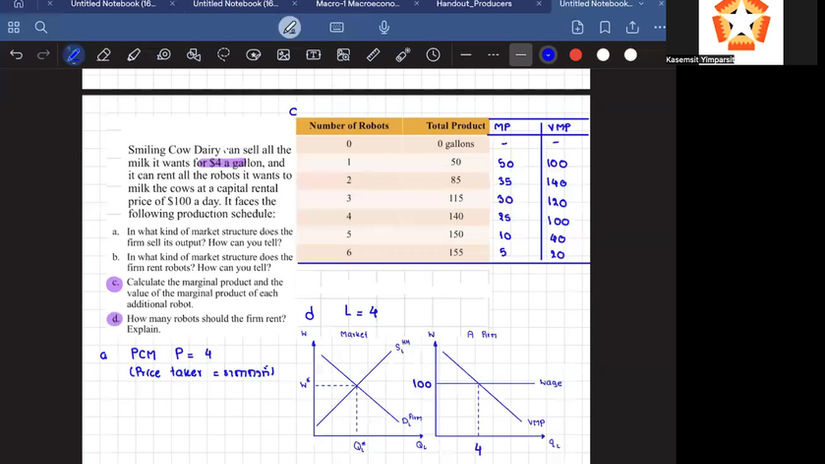Open the camera photo insert tool

(344, 55)
